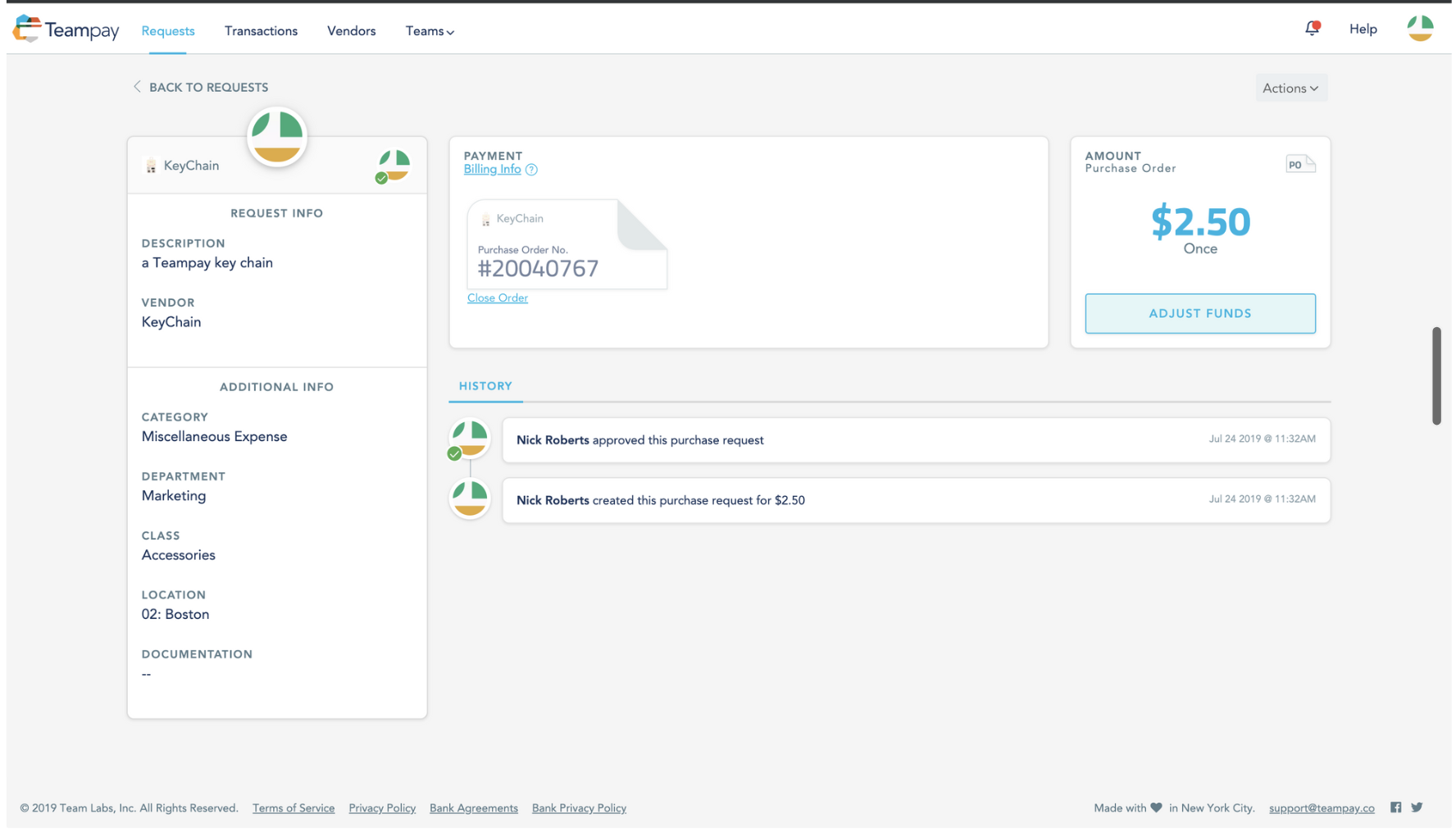Click the PO document icon in Amount card

[x=1300, y=164]
